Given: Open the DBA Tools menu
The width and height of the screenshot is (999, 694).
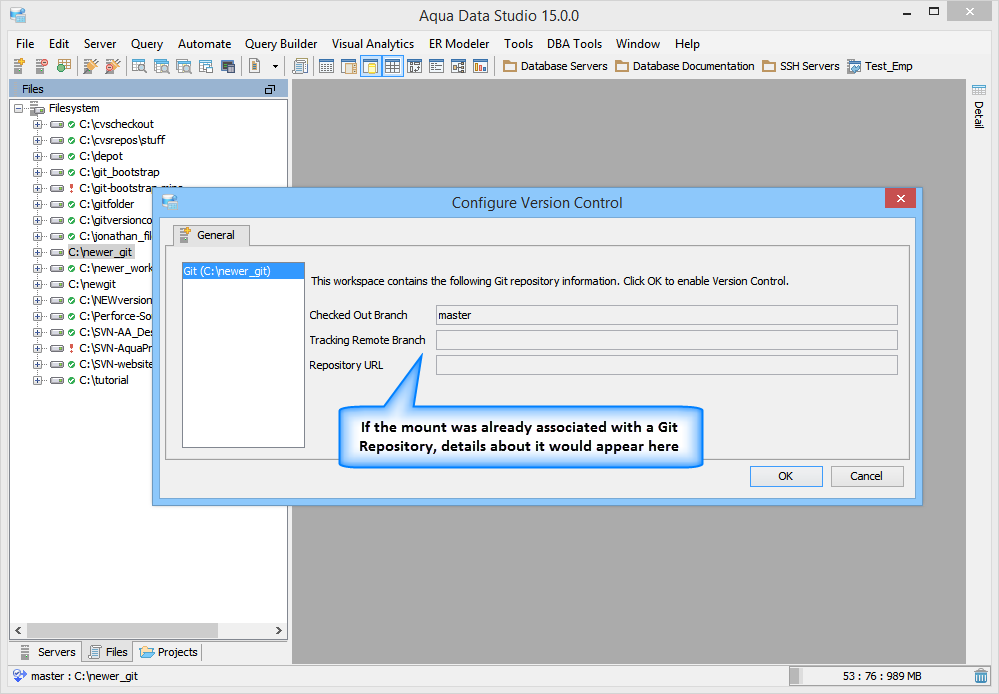Looking at the screenshot, I should tap(574, 44).
